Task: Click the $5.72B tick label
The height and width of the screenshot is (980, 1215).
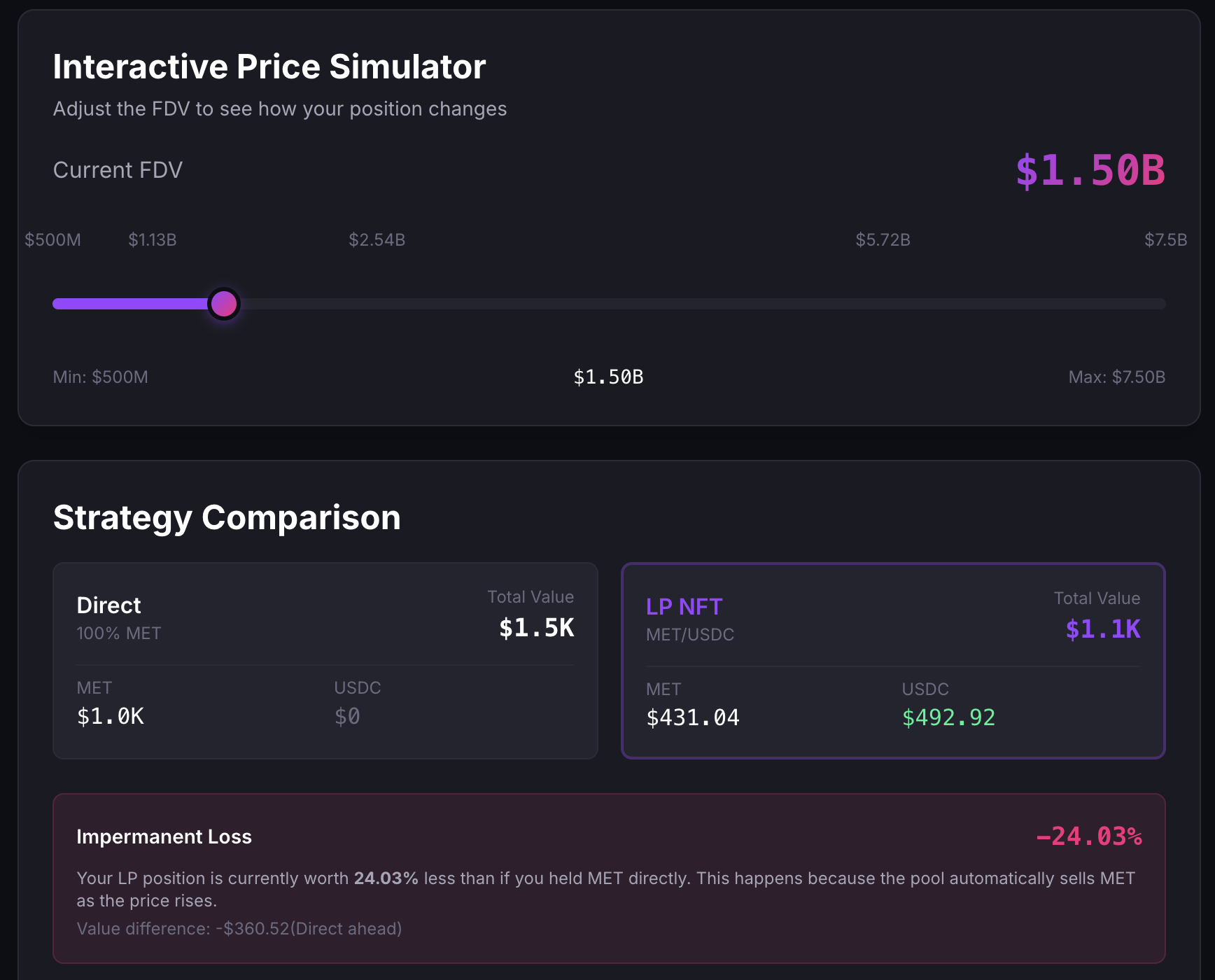Action: 883,240
